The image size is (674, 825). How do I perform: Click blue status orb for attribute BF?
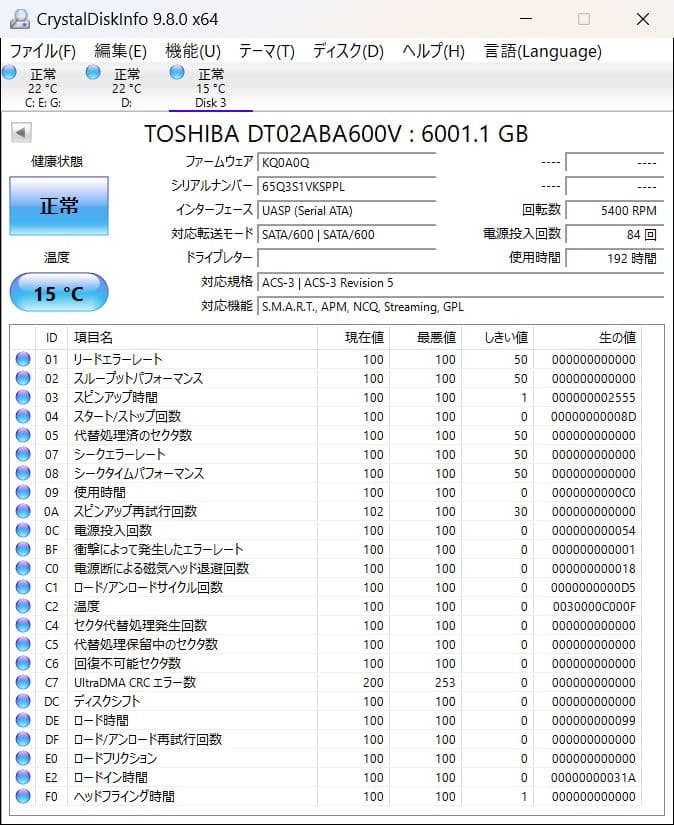[23, 549]
